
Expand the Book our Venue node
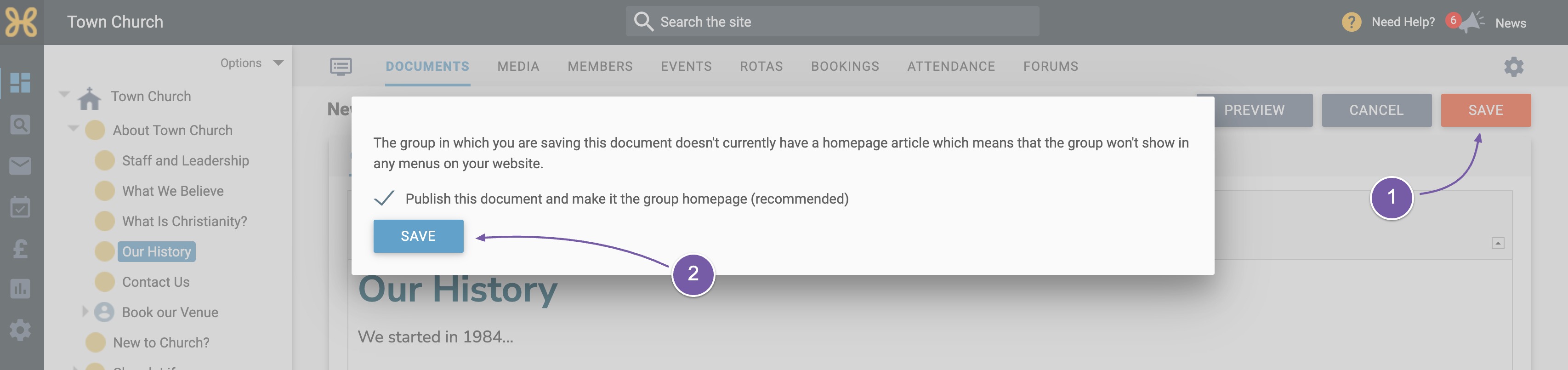(85, 312)
